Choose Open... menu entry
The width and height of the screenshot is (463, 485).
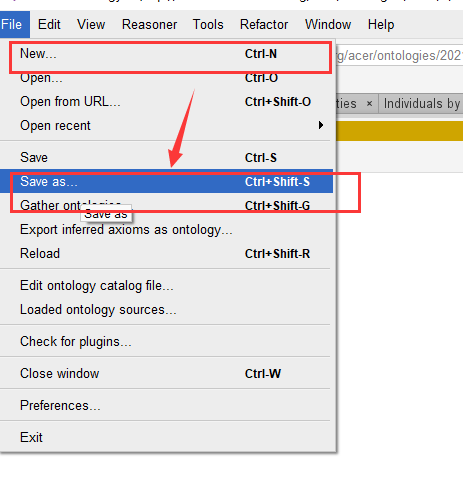[166, 78]
